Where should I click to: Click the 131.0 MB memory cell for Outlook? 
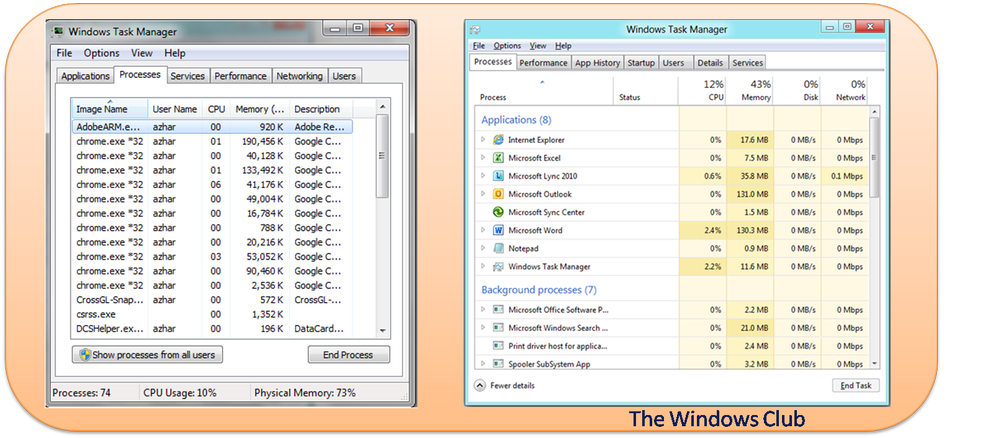pyautogui.click(x=750, y=194)
